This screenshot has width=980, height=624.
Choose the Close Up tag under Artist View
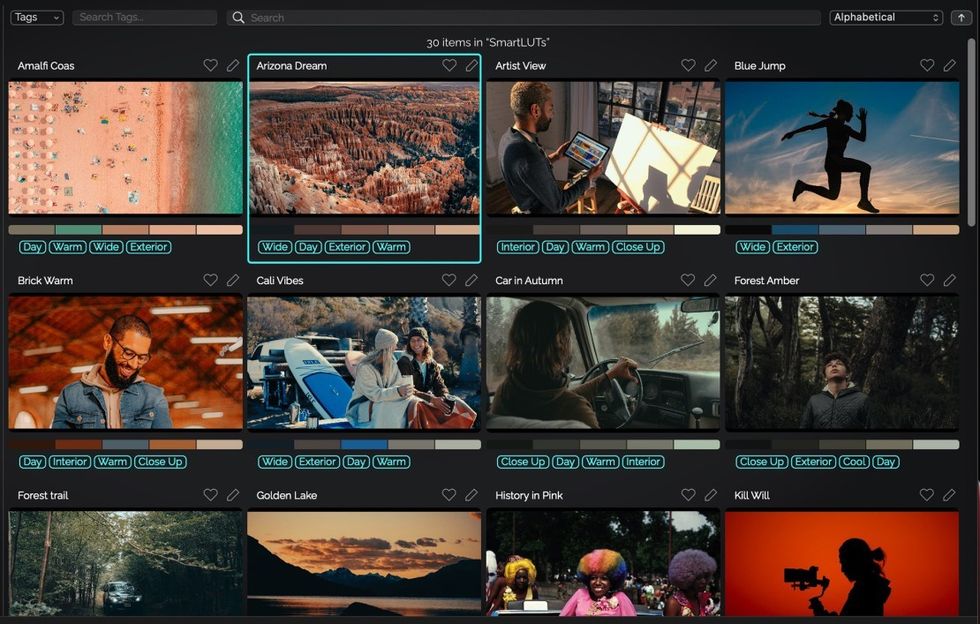click(x=638, y=247)
